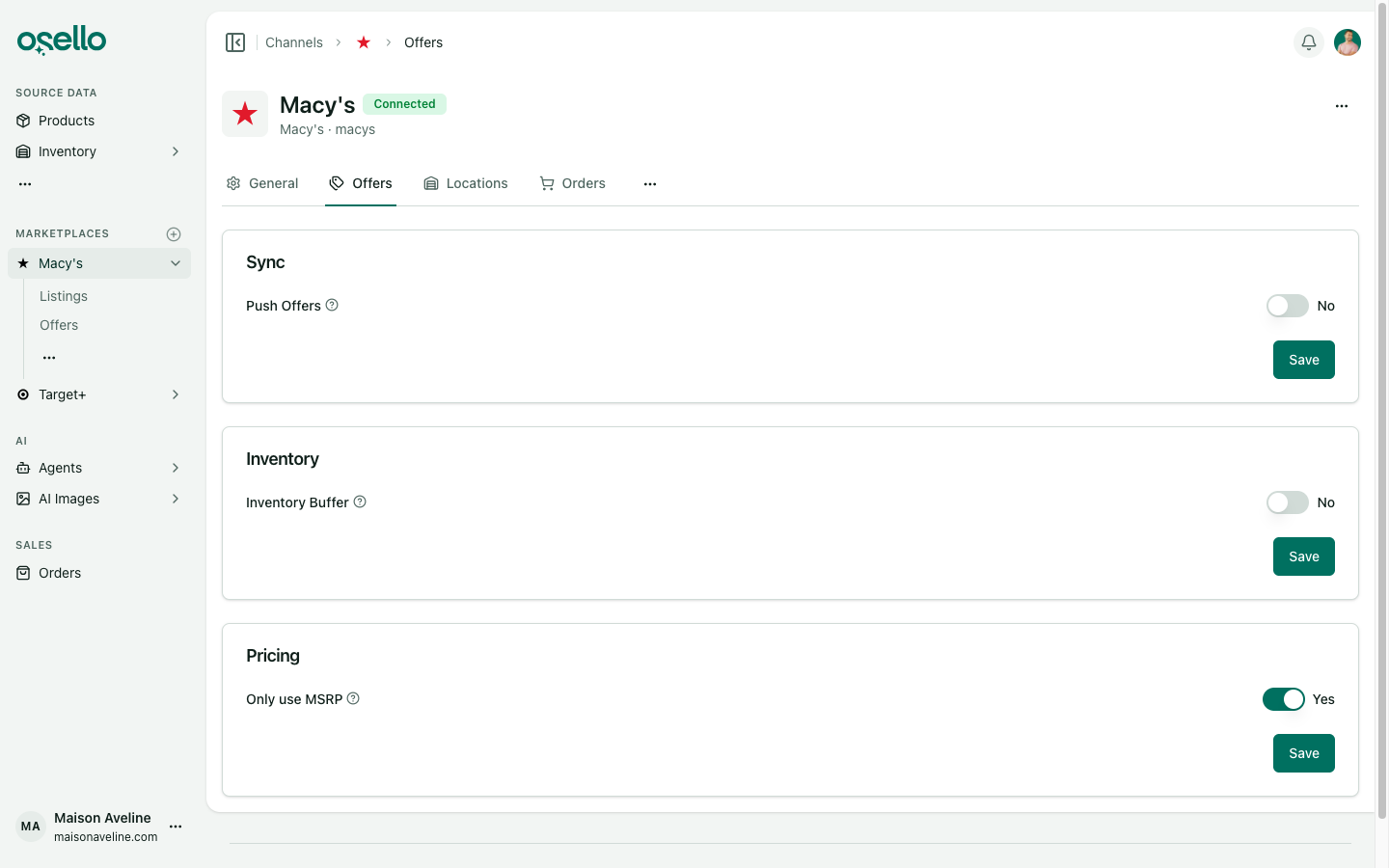The height and width of the screenshot is (868, 1389).
Task: Click the Connected status badge
Action: [x=405, y=104]
